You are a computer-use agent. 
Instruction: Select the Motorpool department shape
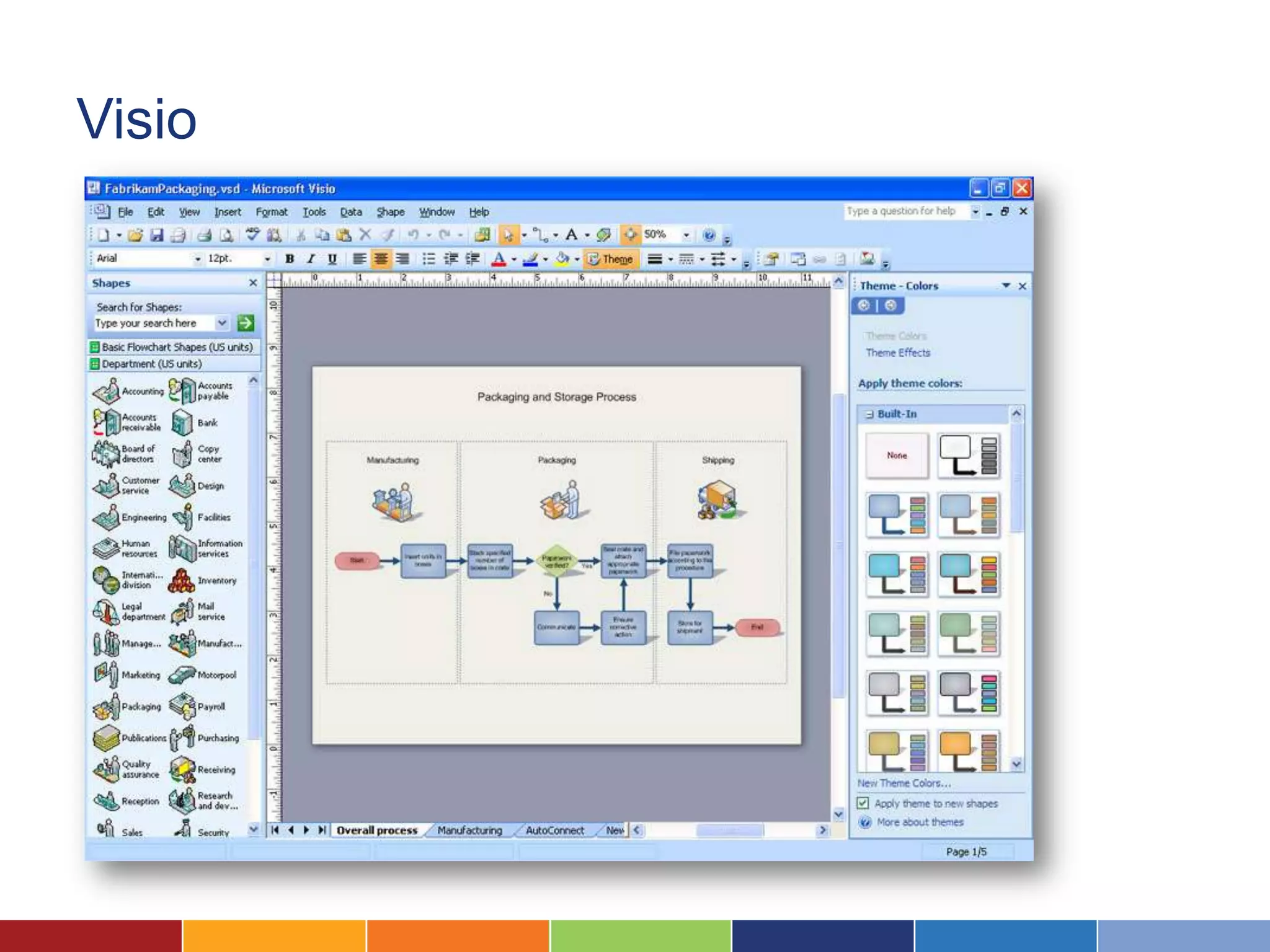(203, 675)
